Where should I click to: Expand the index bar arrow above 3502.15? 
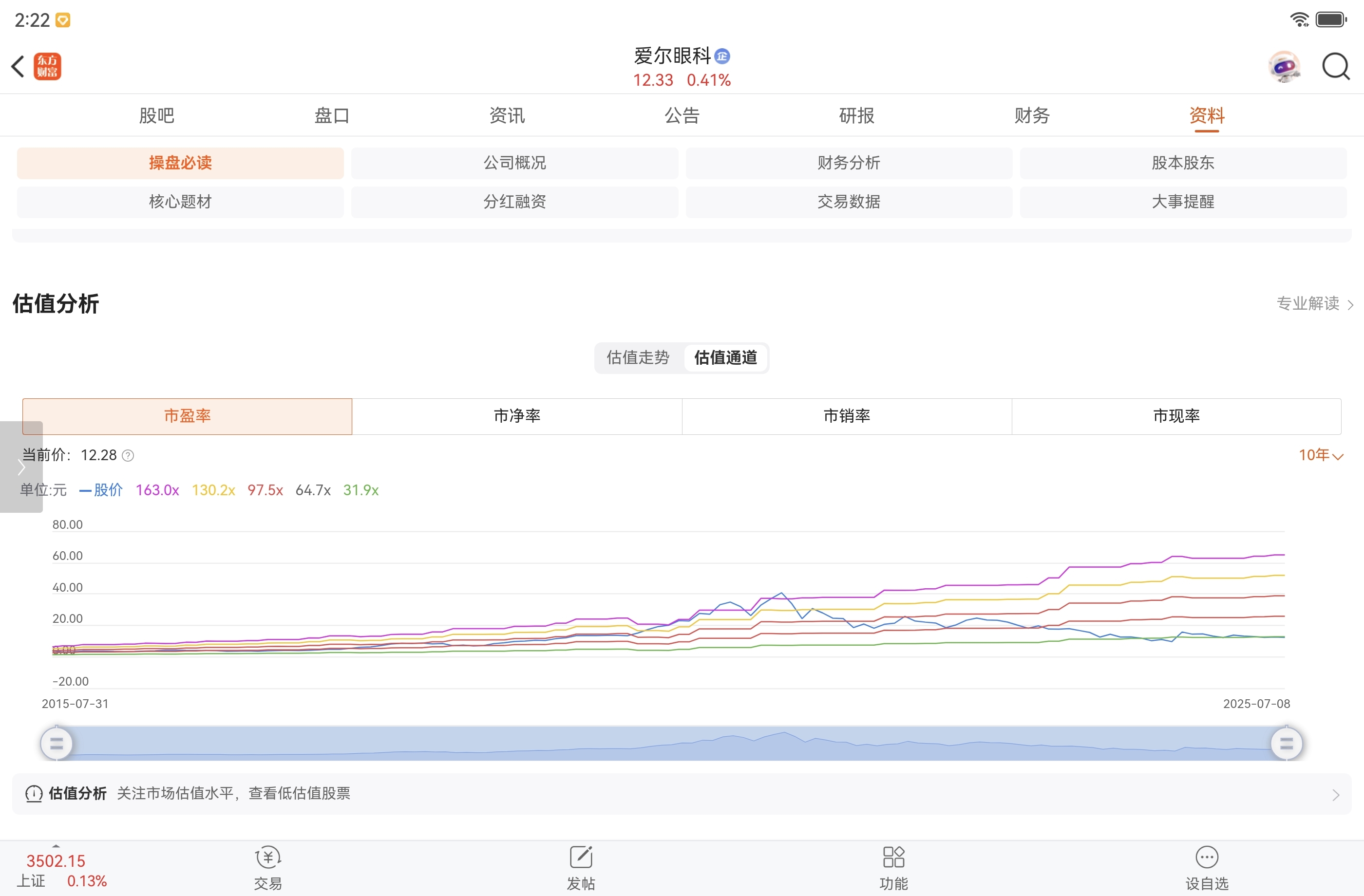pos(56,845)
